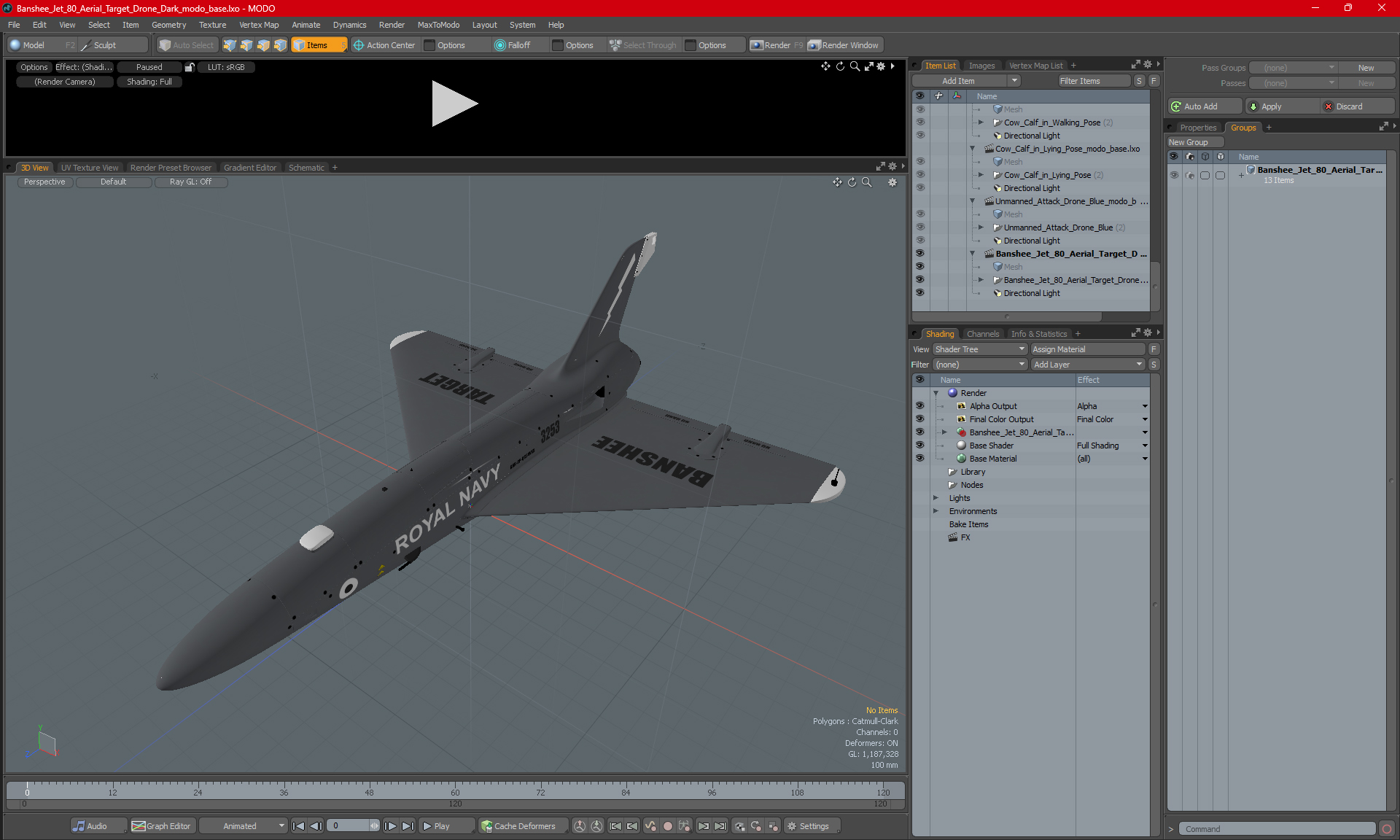
Task: Switch to UV Texture View tab
Action: [x=90, y=168]
